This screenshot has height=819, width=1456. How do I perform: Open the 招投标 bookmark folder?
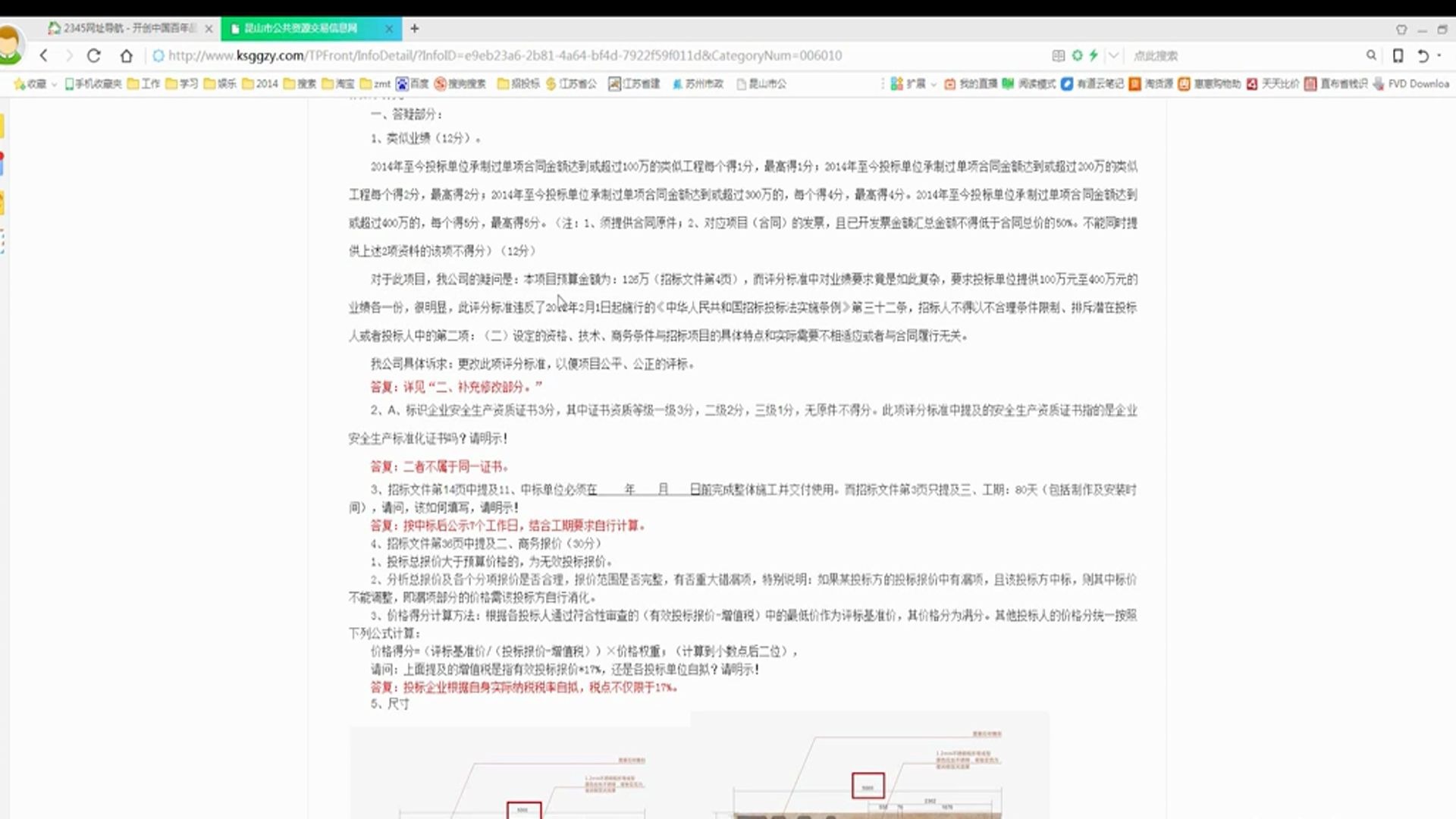519,83
